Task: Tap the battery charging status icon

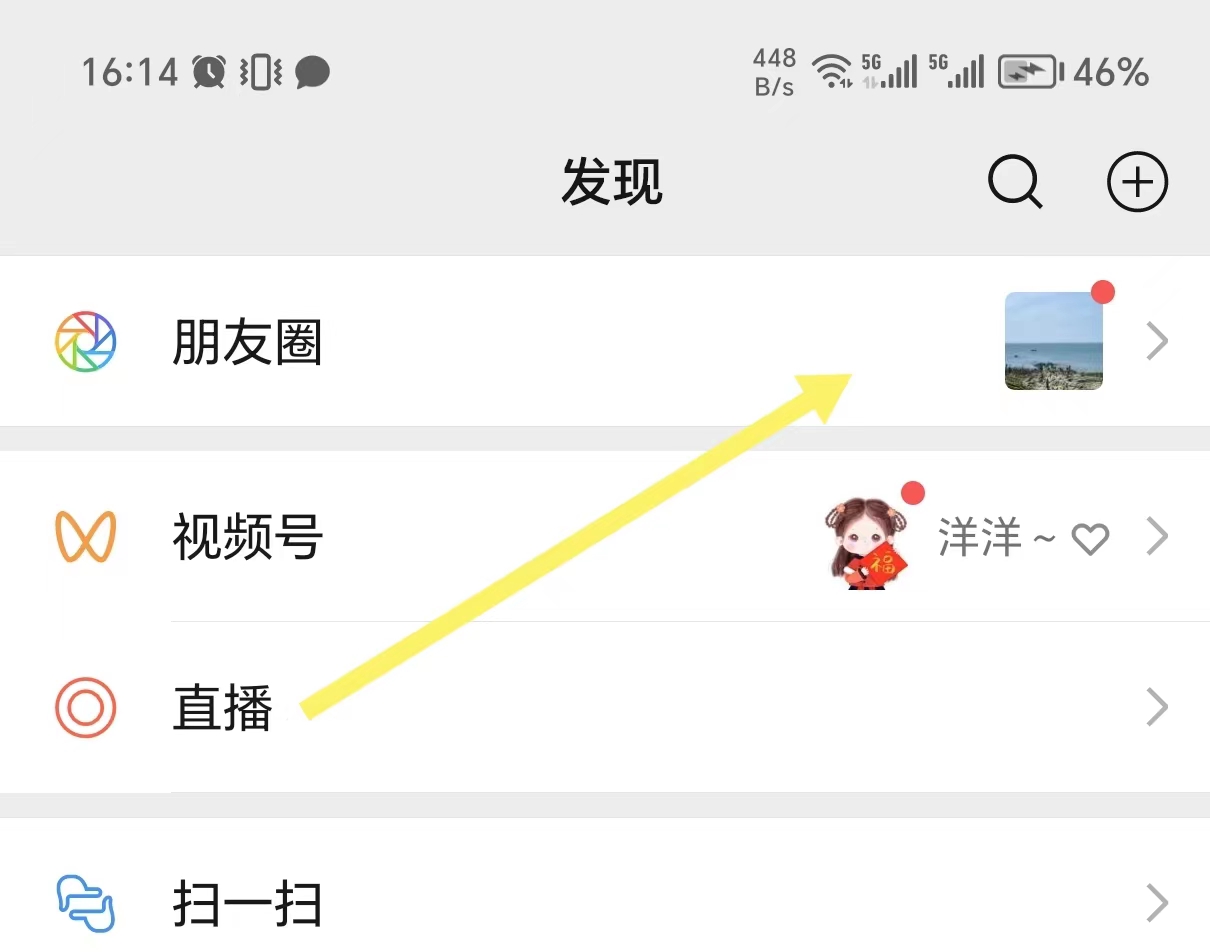Action: pyautogui.click(x=1030, y=72)
